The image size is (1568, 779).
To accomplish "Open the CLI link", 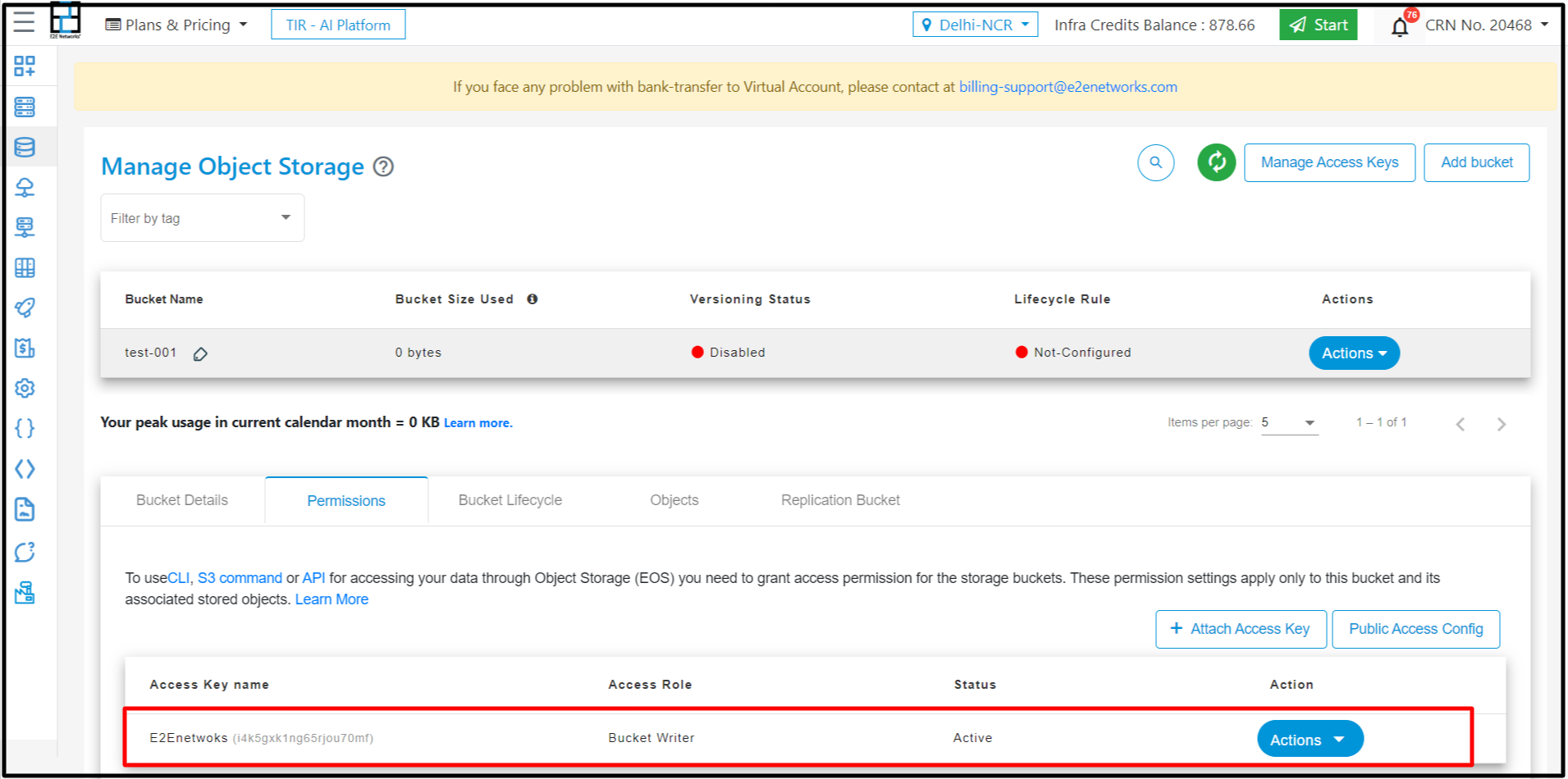I will tap(178, 578).
